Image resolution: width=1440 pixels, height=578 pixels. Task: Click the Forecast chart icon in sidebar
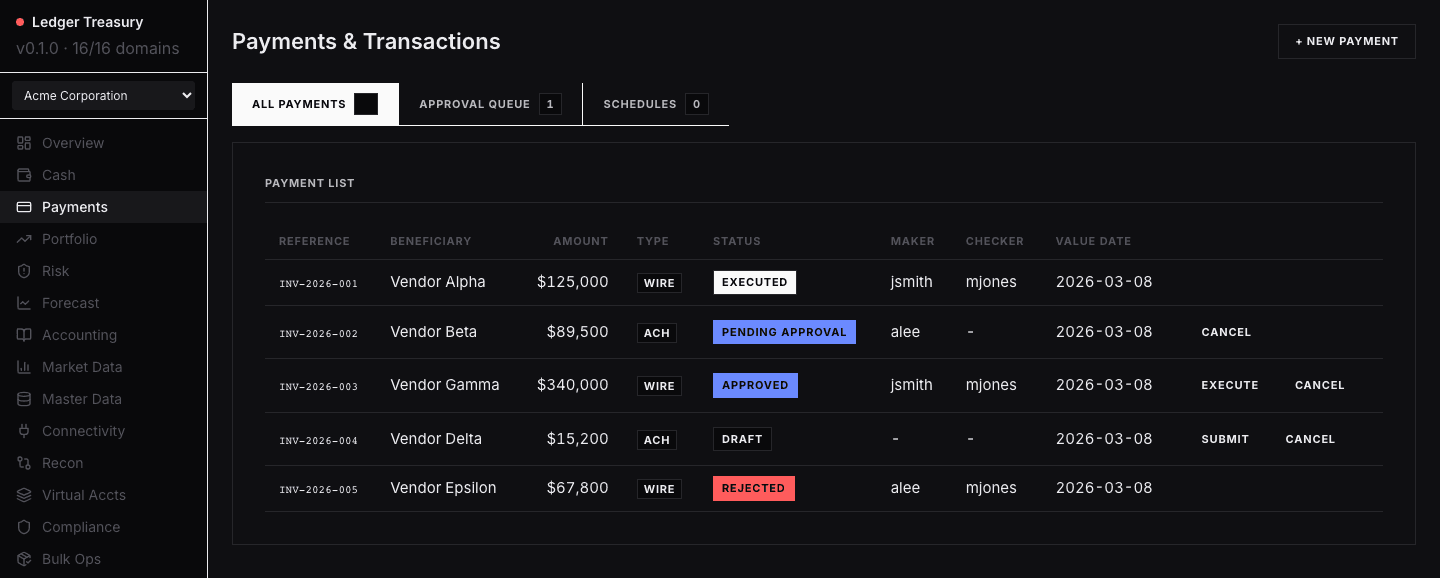point(24,303)
